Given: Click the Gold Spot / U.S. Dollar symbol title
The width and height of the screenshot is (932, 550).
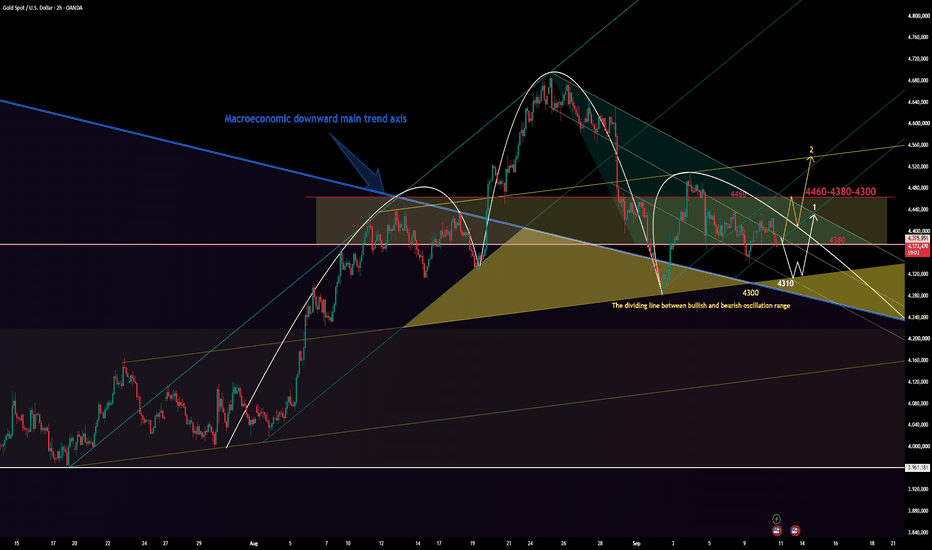Looking at the screenshot, I should click(42, 8).
